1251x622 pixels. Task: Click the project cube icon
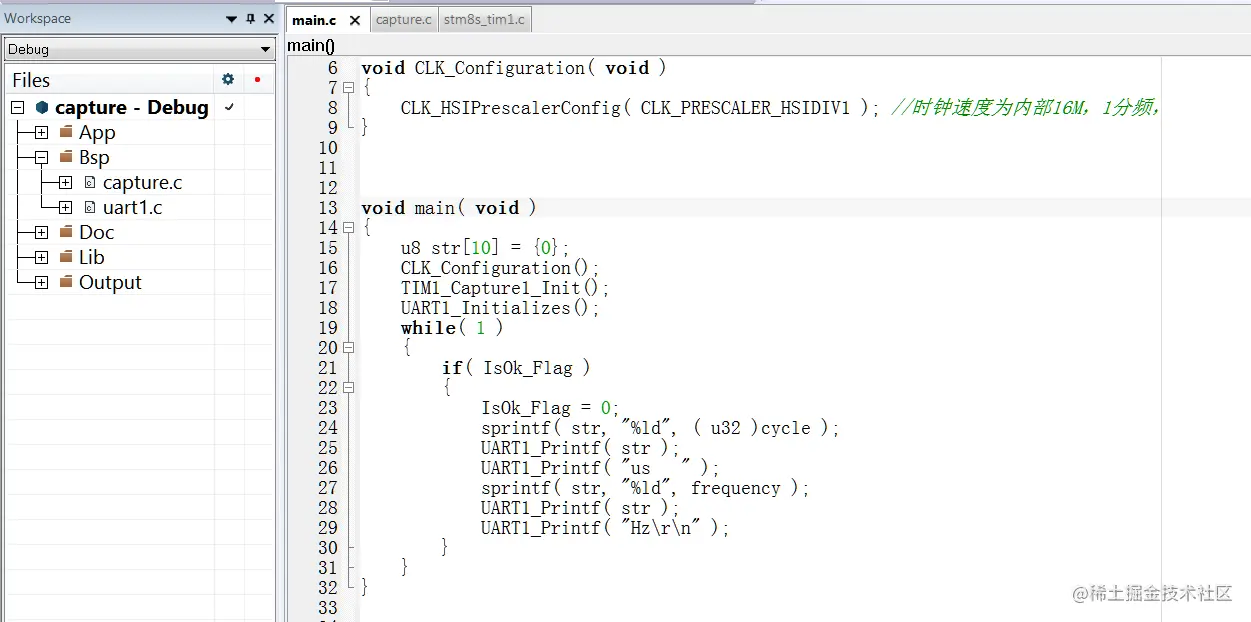(42, 107)
